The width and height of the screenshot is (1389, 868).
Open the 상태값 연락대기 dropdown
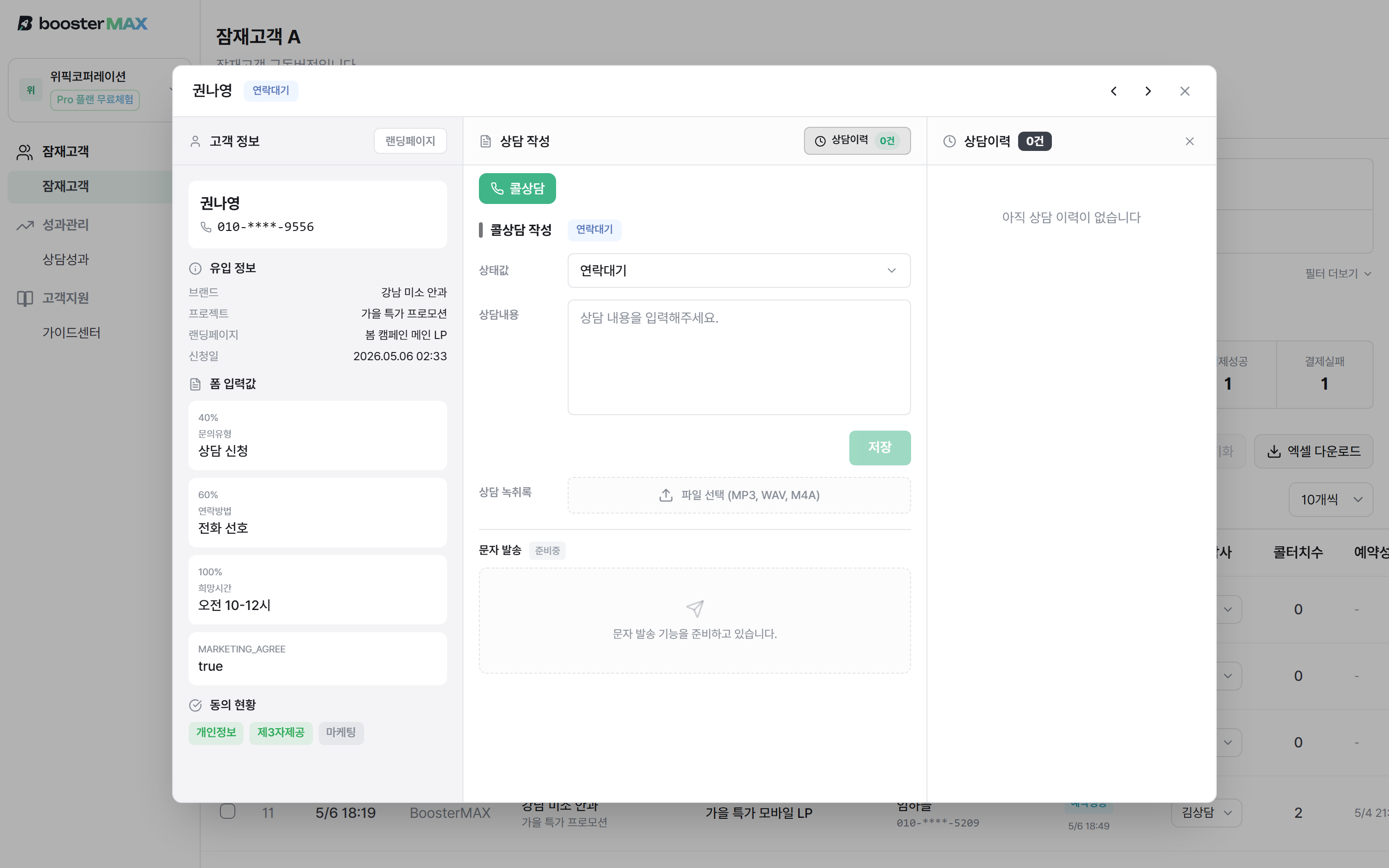739,271
